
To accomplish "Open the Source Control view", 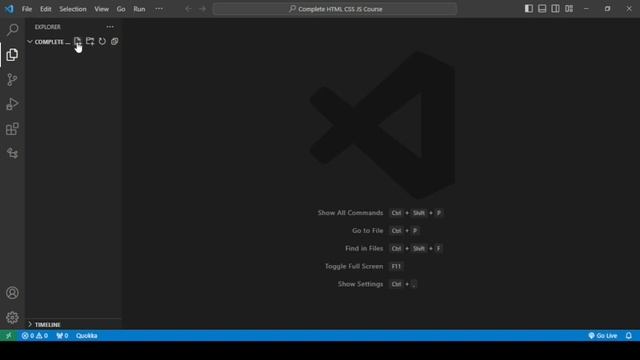I will tap(12, 80).
